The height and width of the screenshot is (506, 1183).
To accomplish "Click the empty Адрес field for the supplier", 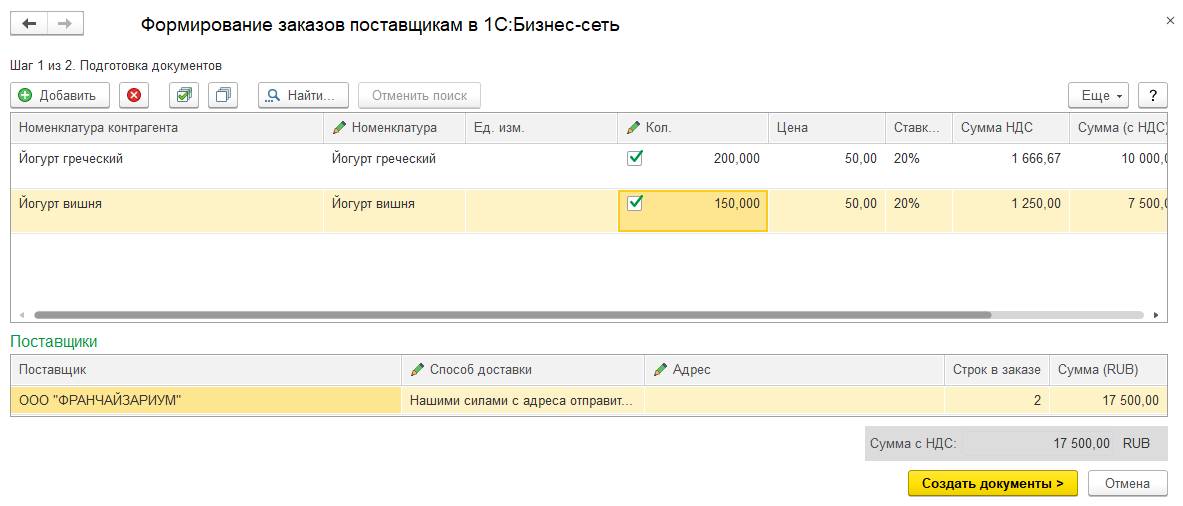I will click(x=793, y=400).
